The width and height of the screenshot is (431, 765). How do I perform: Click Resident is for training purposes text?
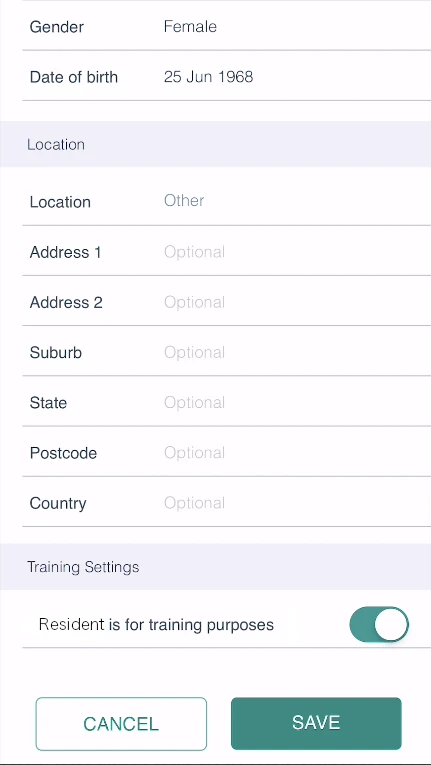pos(156,624)
